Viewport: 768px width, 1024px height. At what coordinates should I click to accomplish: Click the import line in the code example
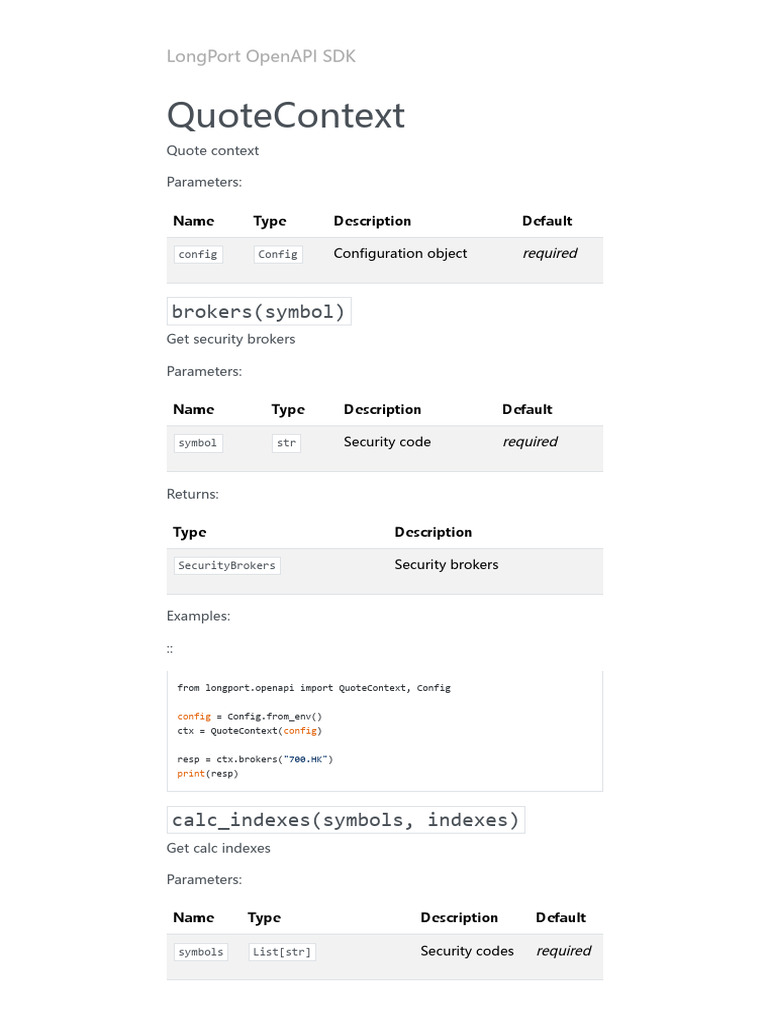(x=314, y=688)
